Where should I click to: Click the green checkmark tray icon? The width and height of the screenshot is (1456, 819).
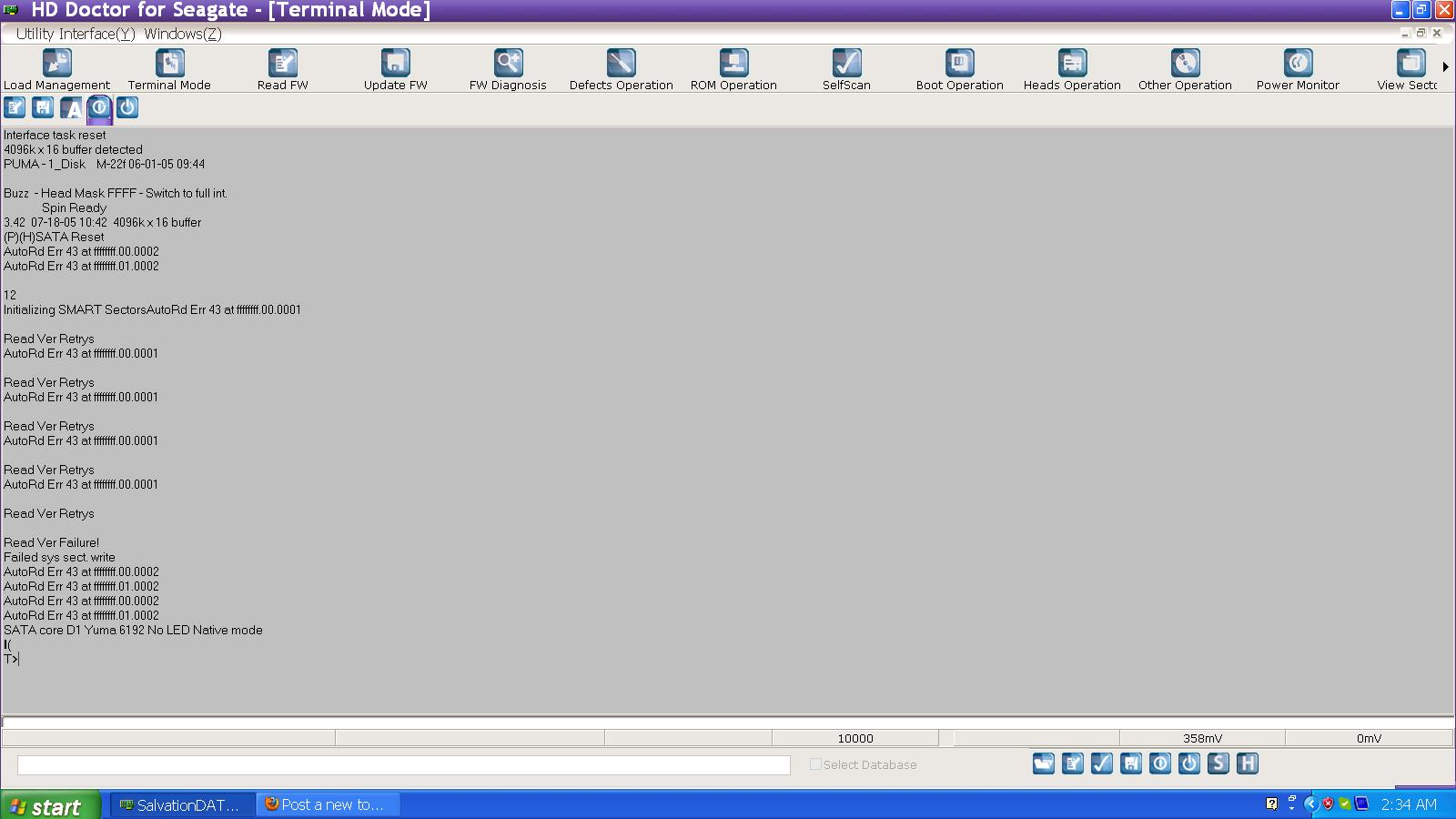pos(1345,804)
